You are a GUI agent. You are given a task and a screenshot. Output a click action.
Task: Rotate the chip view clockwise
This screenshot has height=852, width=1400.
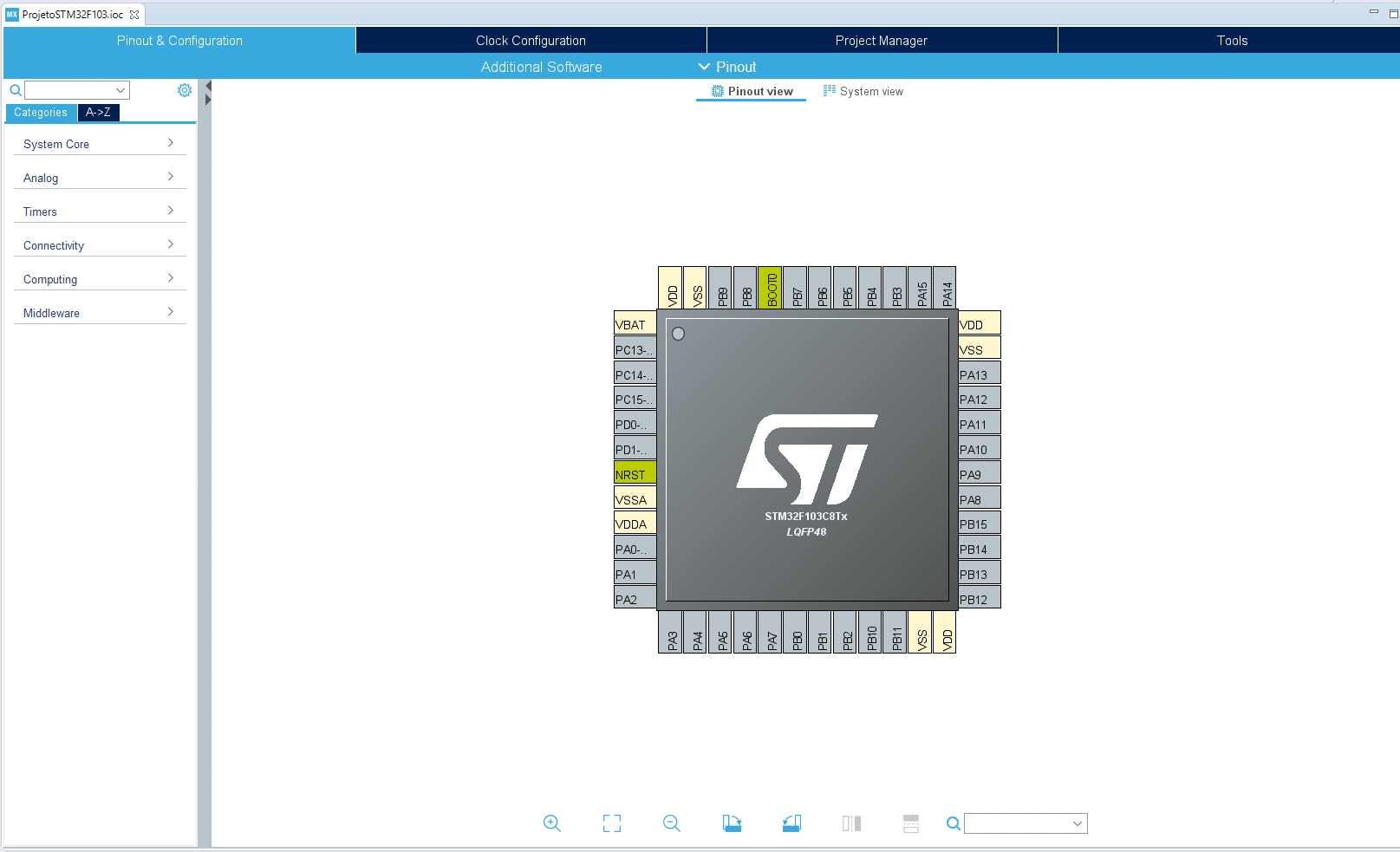[x=732, y=823]
